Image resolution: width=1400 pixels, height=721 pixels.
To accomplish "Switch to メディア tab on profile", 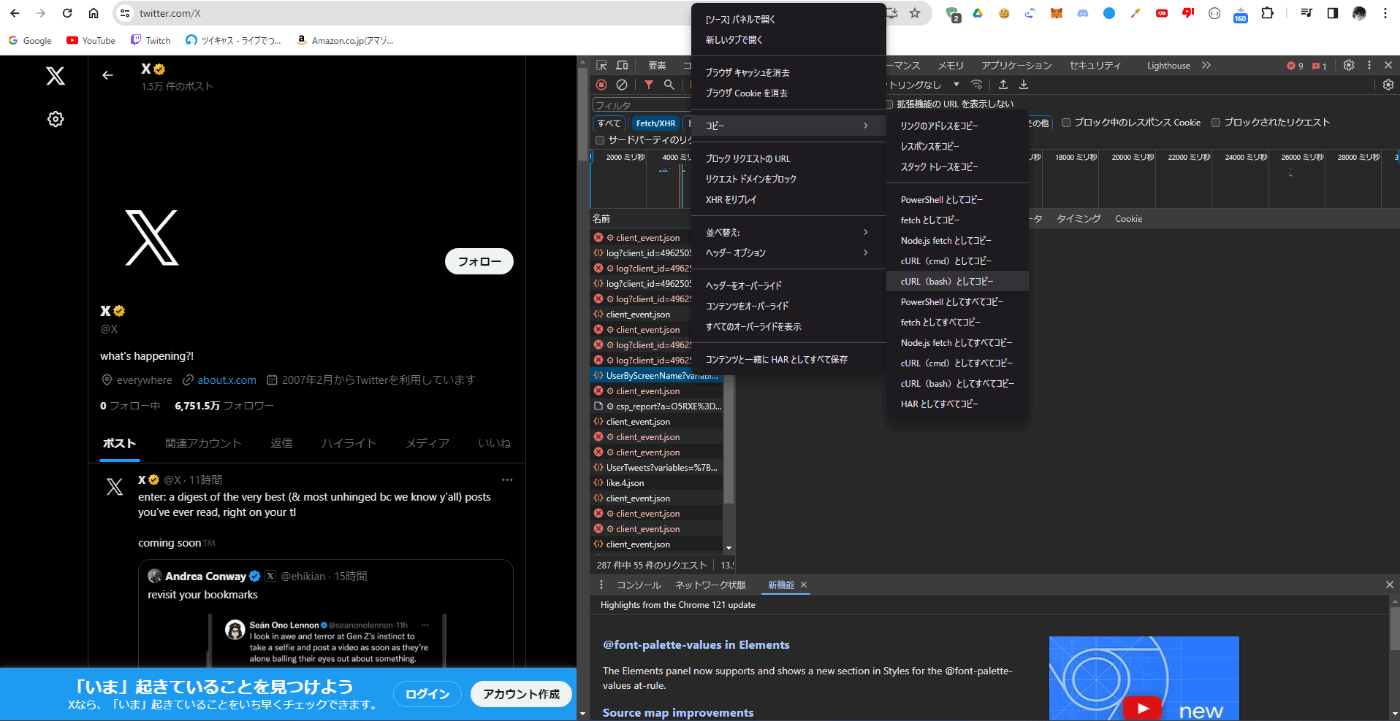I will 427,443.
